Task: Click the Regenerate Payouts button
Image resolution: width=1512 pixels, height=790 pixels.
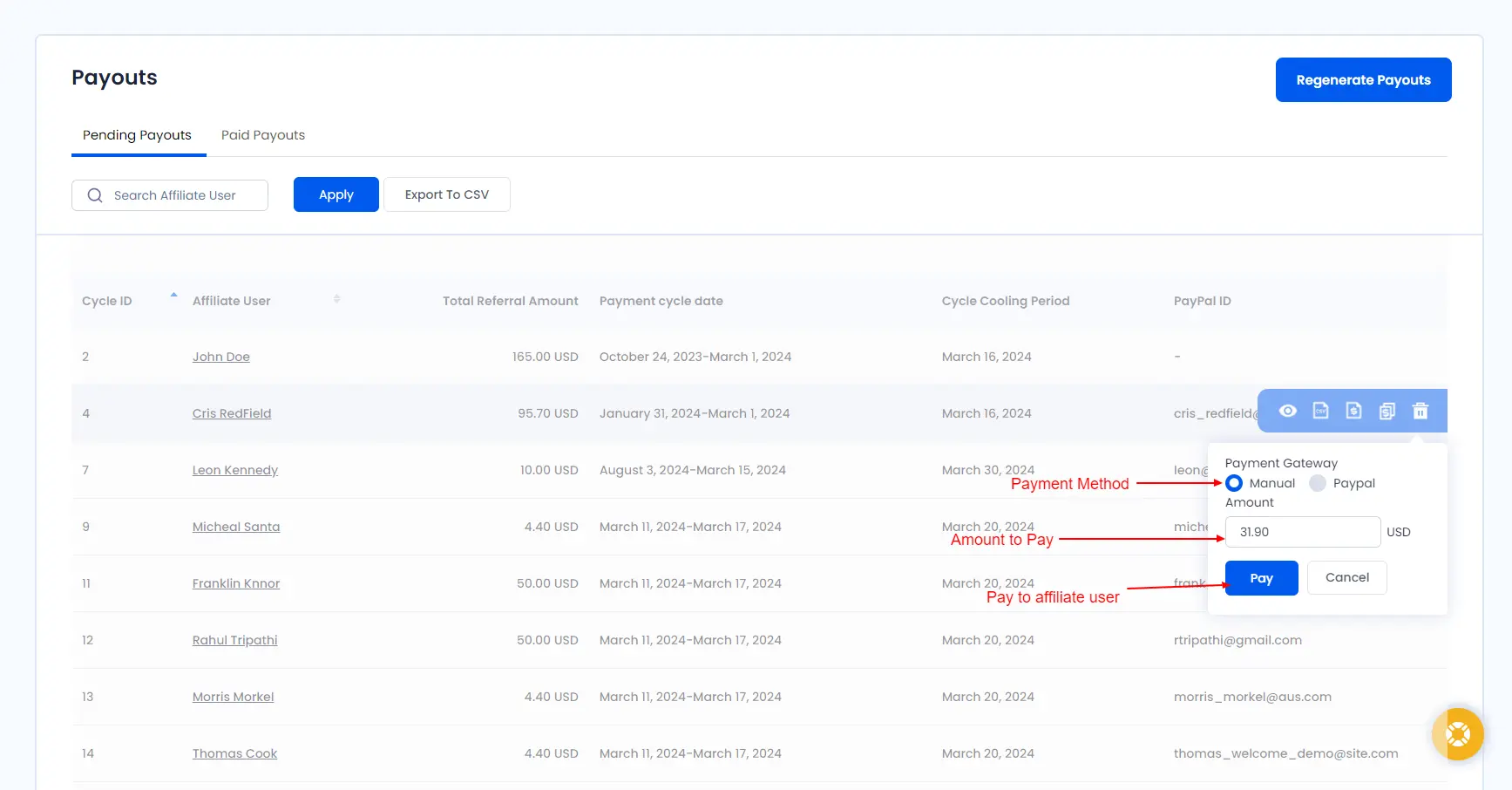Action: [1363, 80]
